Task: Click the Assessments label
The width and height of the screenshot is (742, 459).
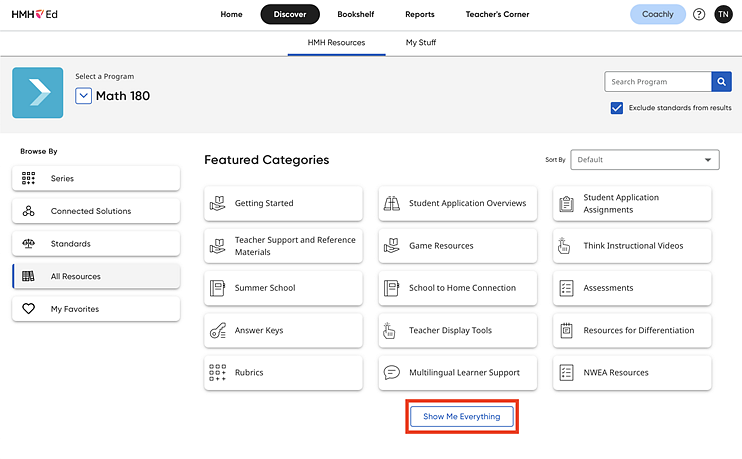Action: tap(608, 288)
